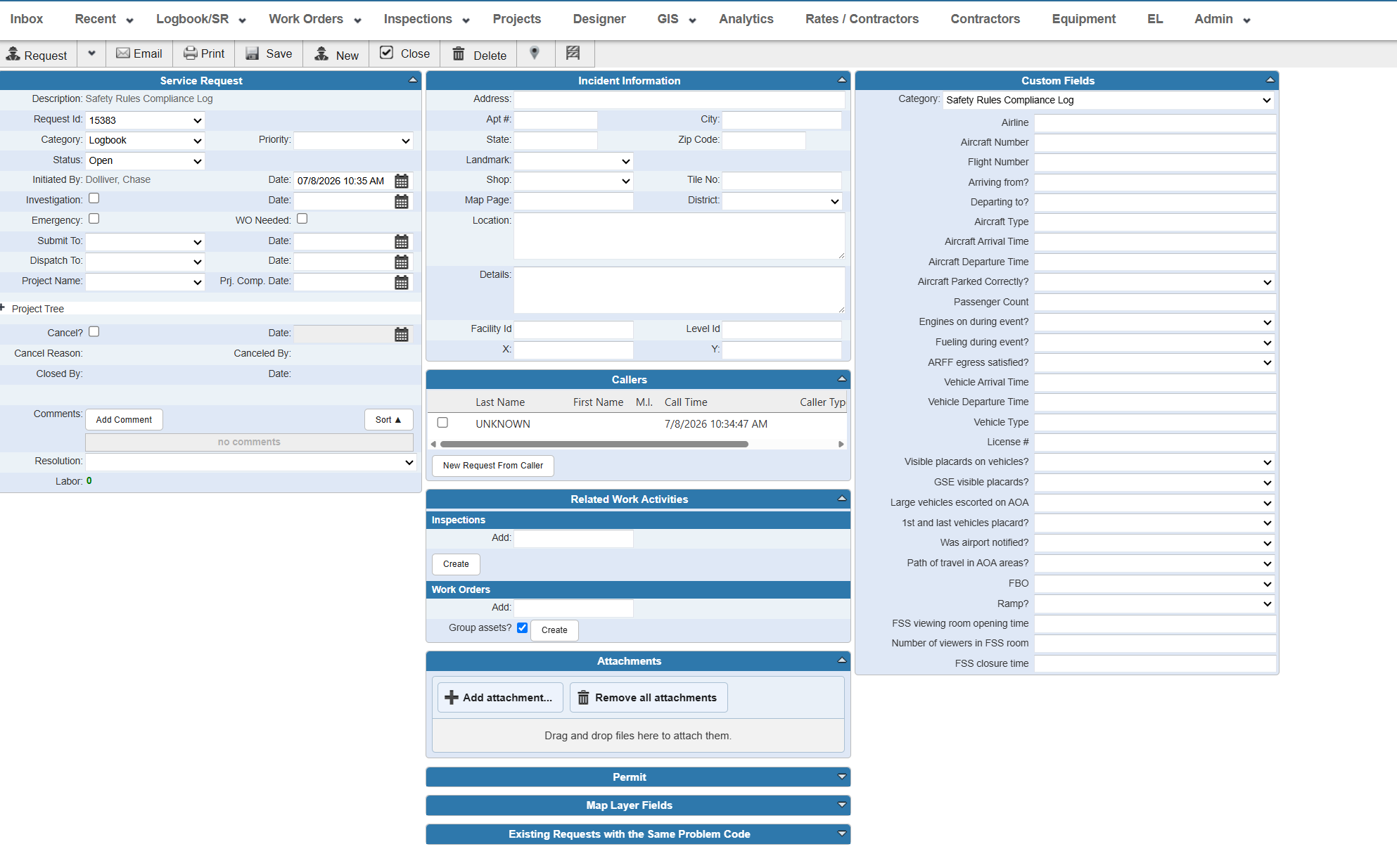
Task: Open the Work Orders menu
Action: click(x=315, y=19)
